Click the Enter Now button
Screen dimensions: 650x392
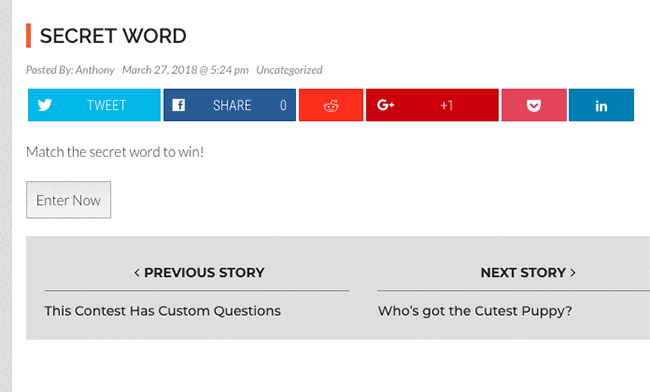(68, 200)
